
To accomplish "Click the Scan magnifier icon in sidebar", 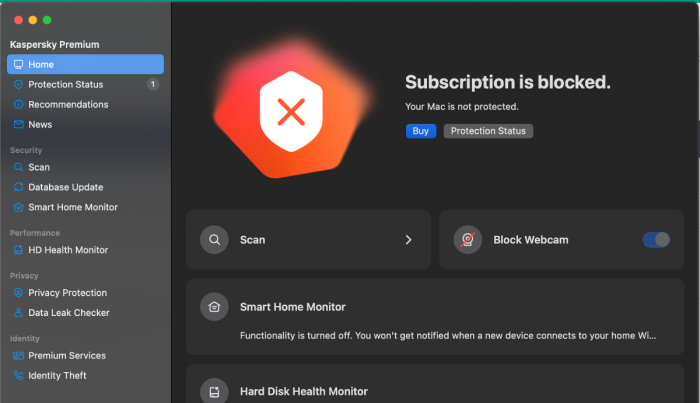I will 18,167.
